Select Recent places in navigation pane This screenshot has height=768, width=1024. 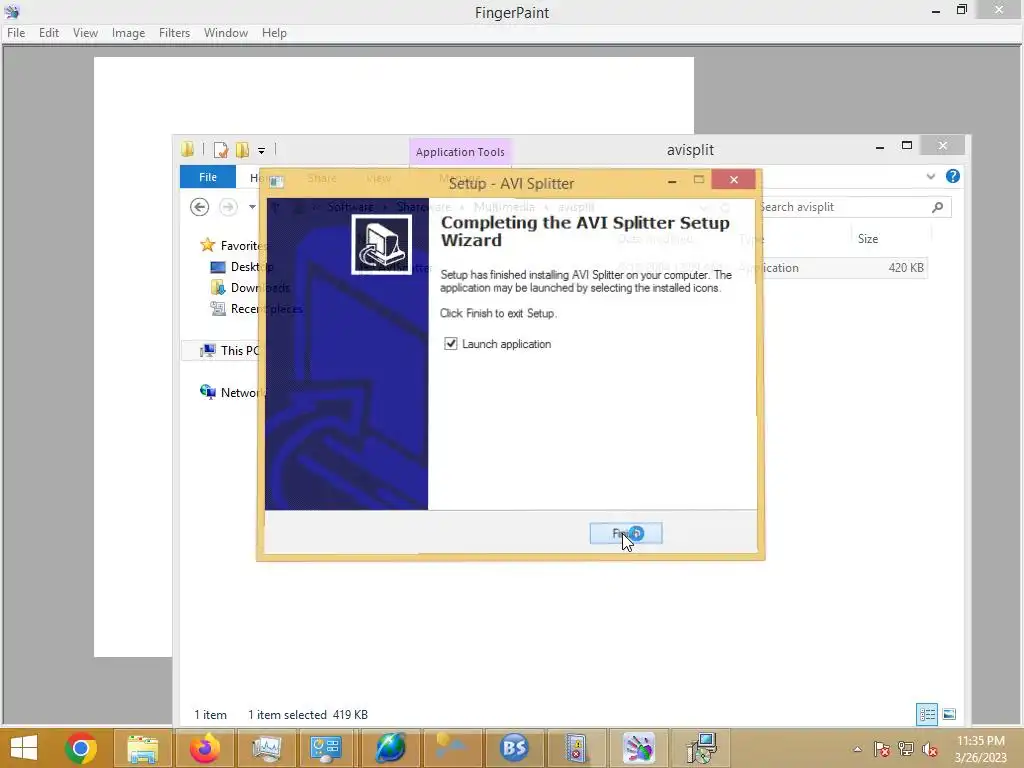point(256,308)
